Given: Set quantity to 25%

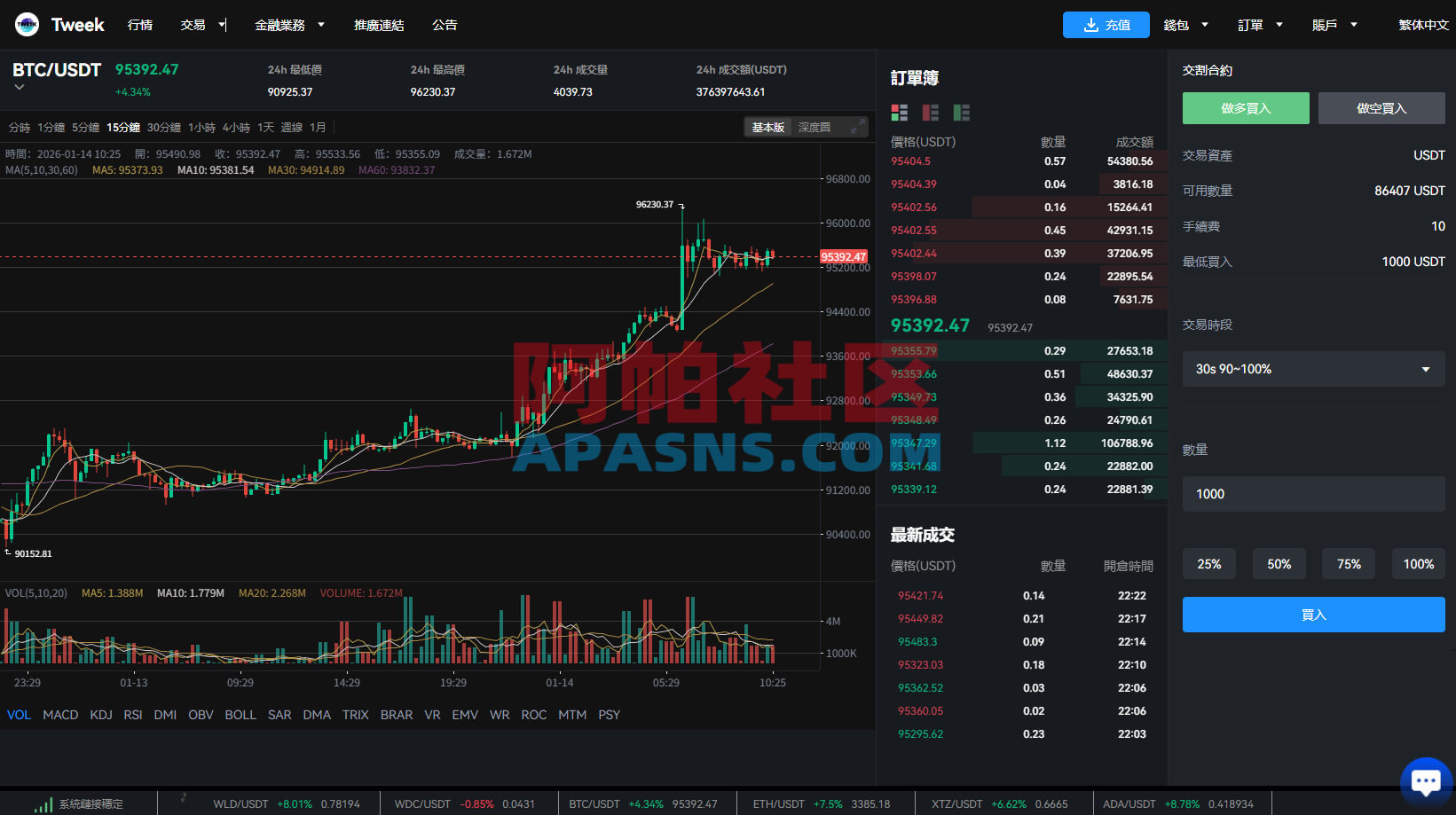Looking at the screenshot, I should point(1209,564).
